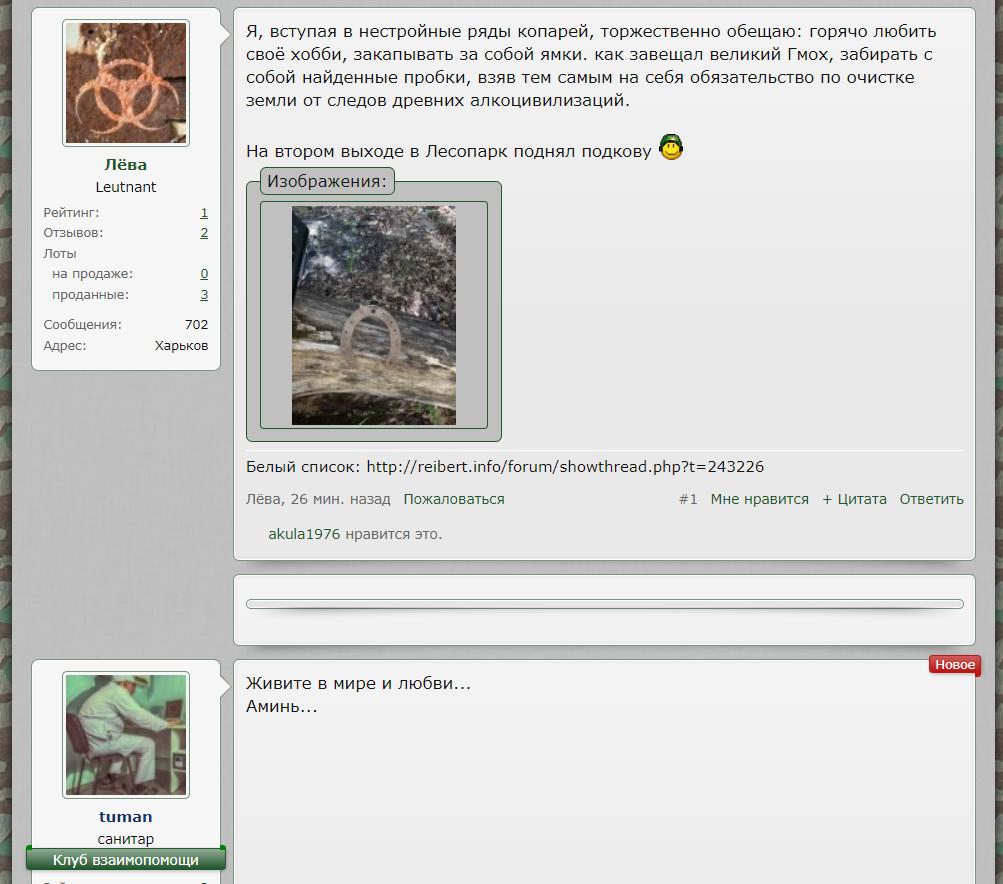Open the post permalink #1
The image size is (1003, 884).
tap(688, 499)
